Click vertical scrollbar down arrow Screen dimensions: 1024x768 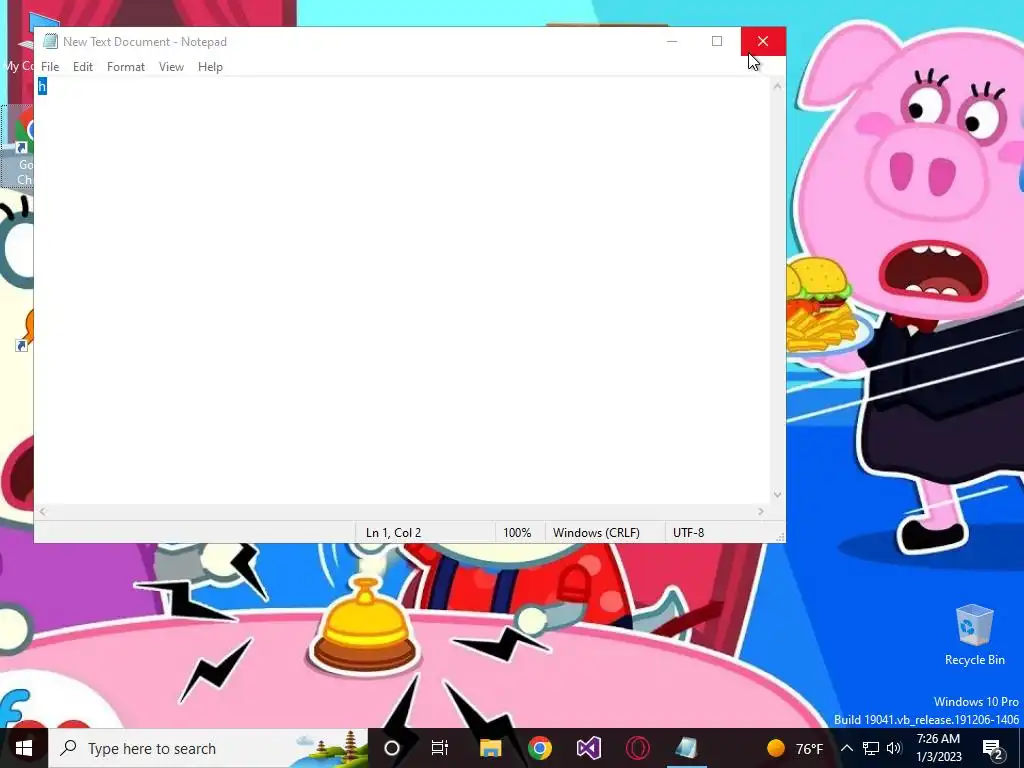(x=777, y=495)
